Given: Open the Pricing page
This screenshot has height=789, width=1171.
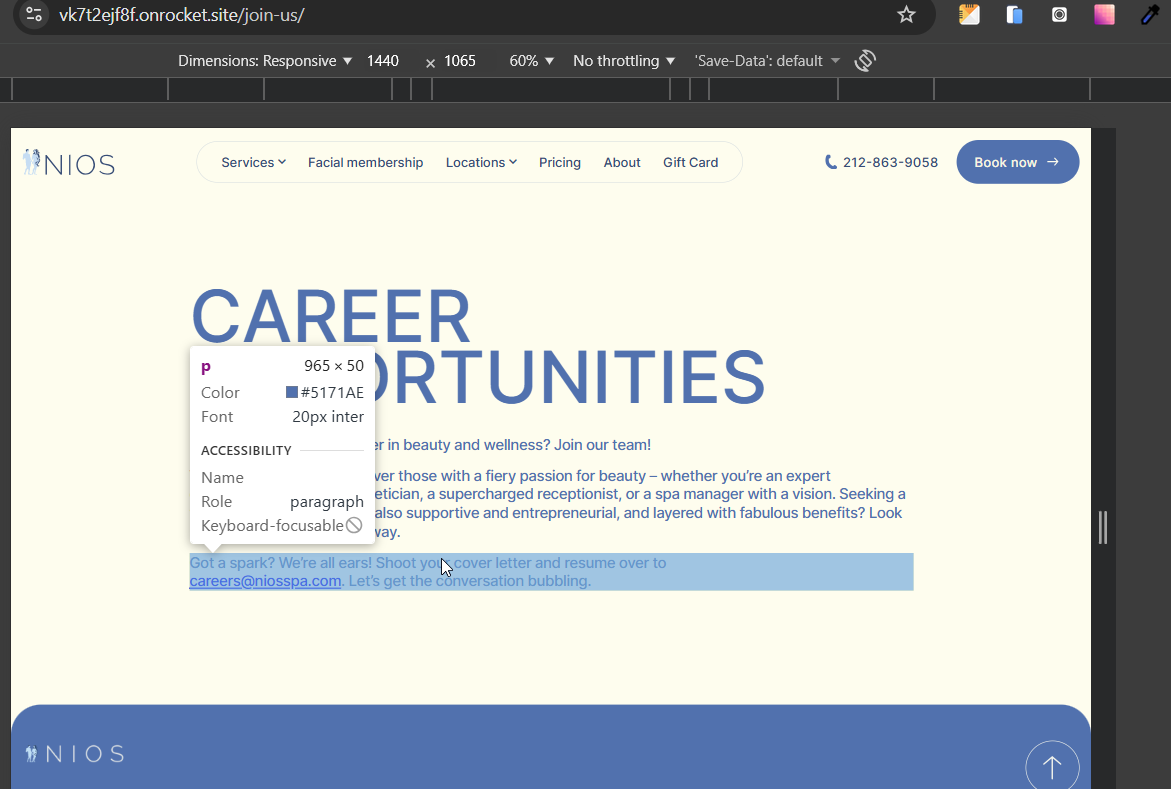Looking at the screenshot, I should tap(559, 162).
